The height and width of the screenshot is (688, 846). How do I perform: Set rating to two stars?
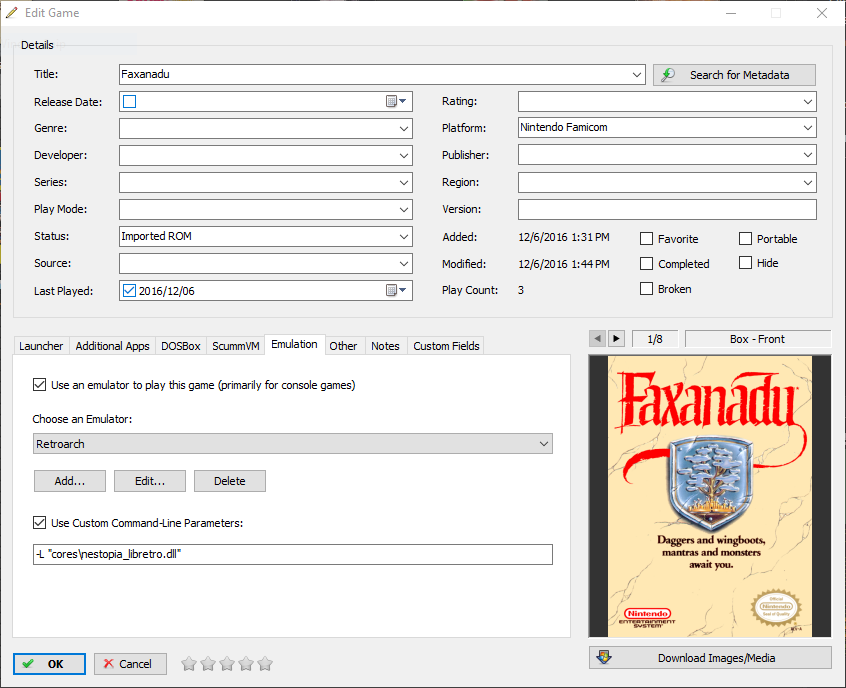[x=208, y=664]
